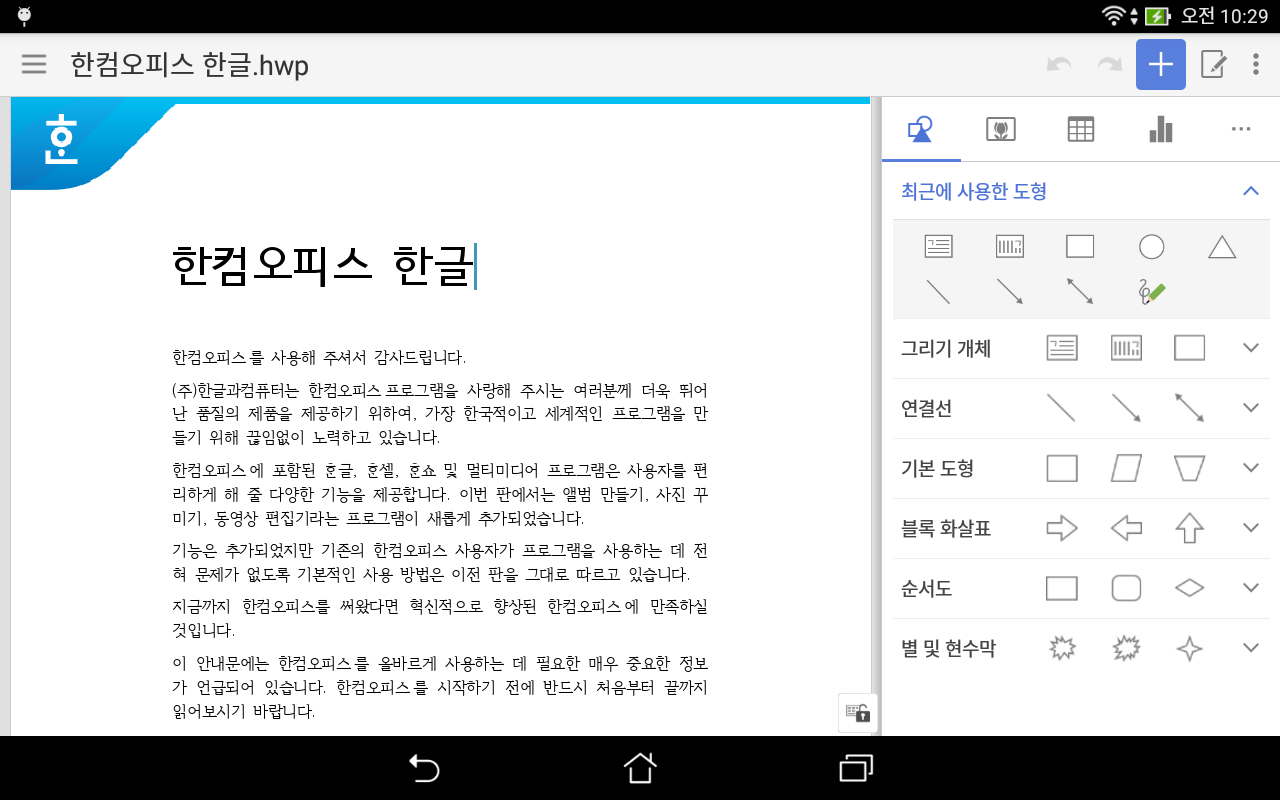Expand the 그리기 개체 category
This screenshot has height=800, width=1280.
pos(1251,348)
